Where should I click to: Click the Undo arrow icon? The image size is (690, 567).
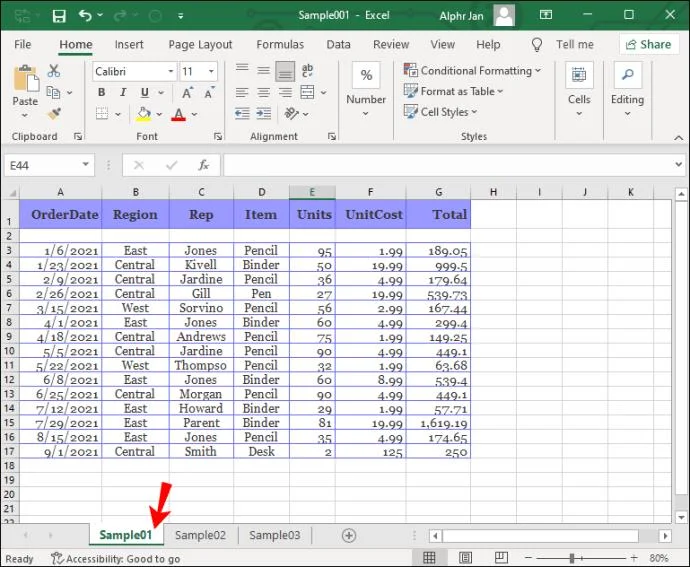tap(85, 15)
